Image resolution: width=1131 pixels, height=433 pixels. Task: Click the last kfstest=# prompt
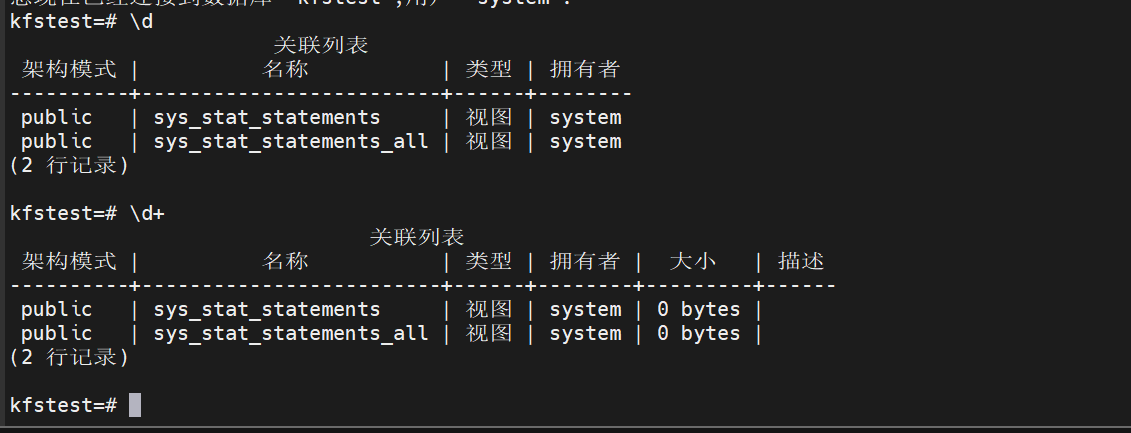click(63, 405)
